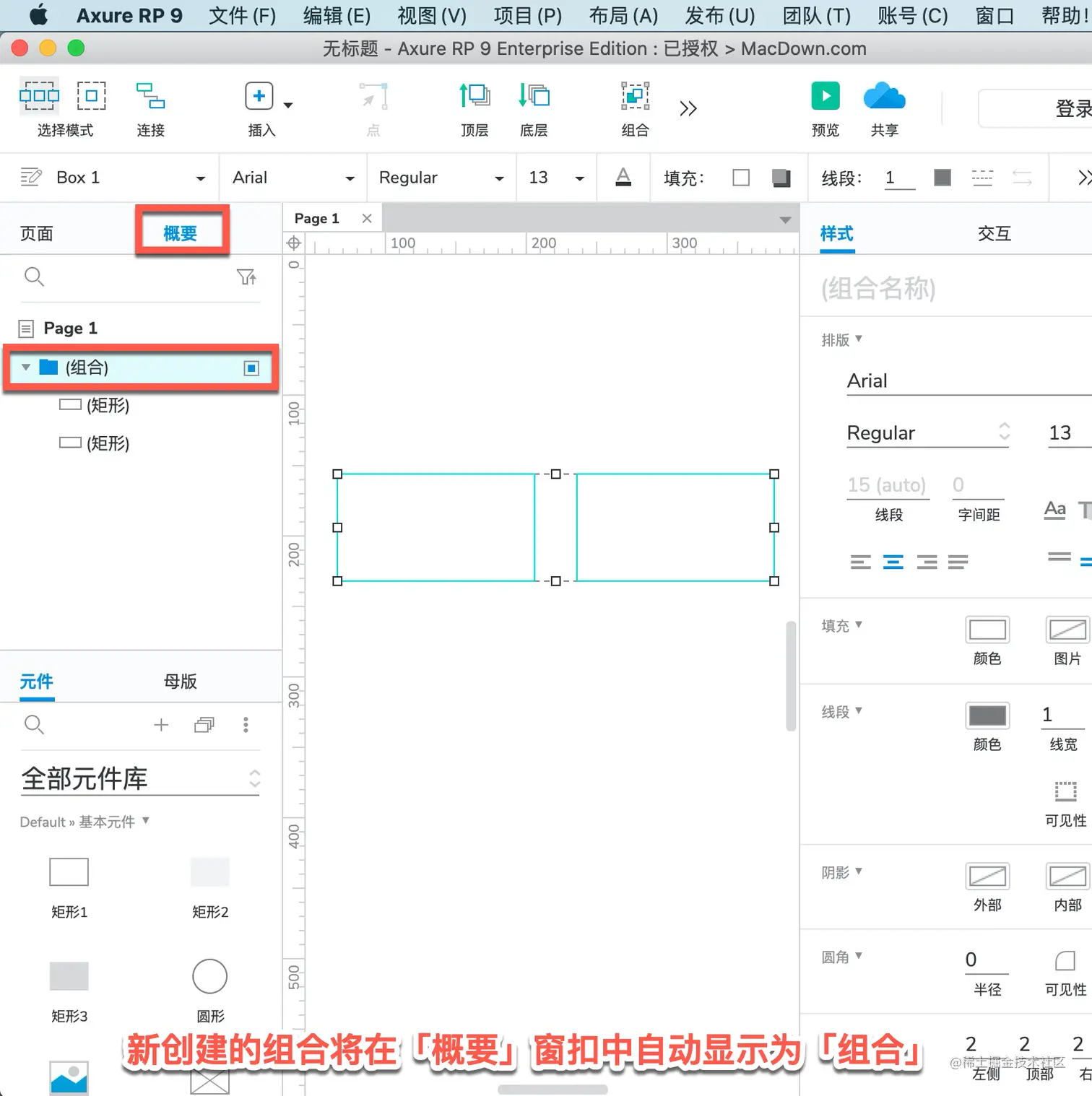The height and width of the screenshot is (1096, 1092).
Task: Collapse the group tree node
Action: click(x=26, y=367)
